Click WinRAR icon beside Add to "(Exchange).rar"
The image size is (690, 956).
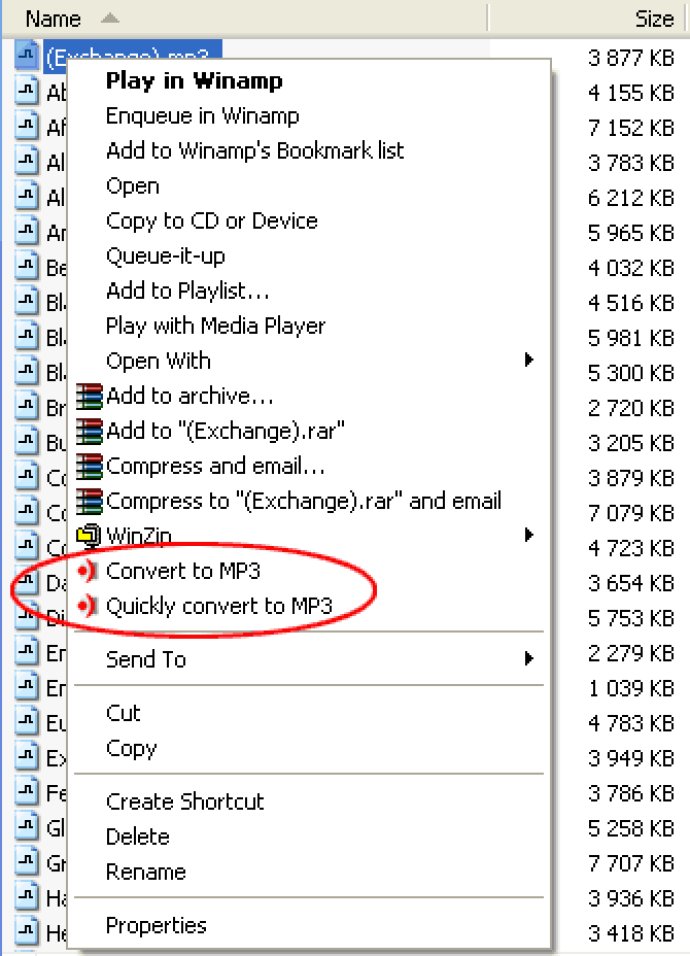(89, 431)
